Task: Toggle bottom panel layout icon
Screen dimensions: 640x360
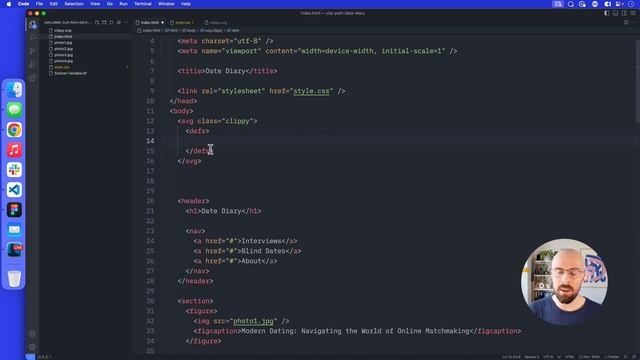Action: pos(616,13)
